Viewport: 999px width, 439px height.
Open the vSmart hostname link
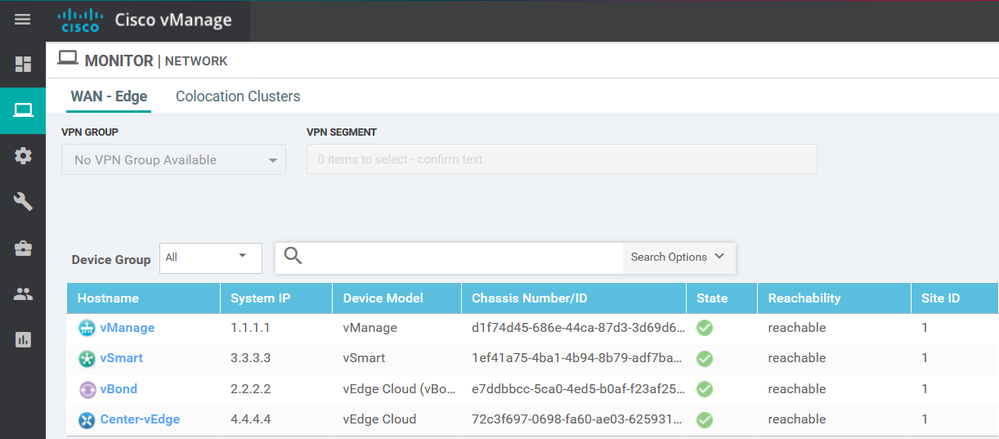(x=121, y=358)
